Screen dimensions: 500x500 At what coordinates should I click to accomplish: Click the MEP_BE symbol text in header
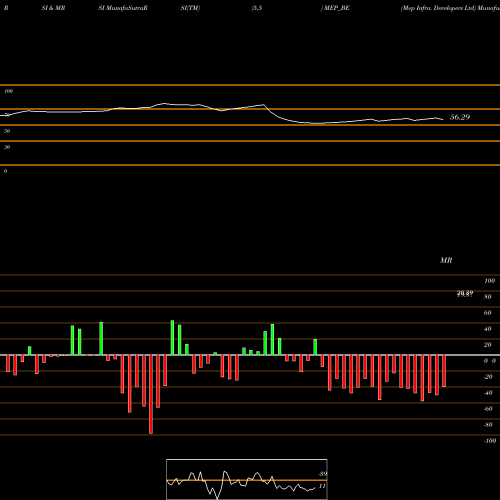tap(337, 8)
